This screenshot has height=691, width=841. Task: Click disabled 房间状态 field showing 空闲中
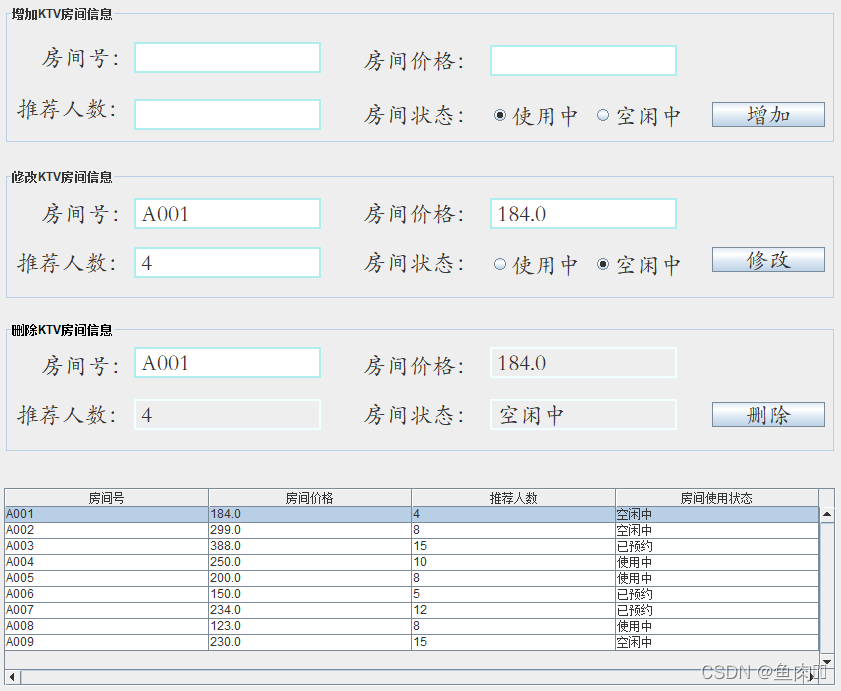[x=583, y=414]
